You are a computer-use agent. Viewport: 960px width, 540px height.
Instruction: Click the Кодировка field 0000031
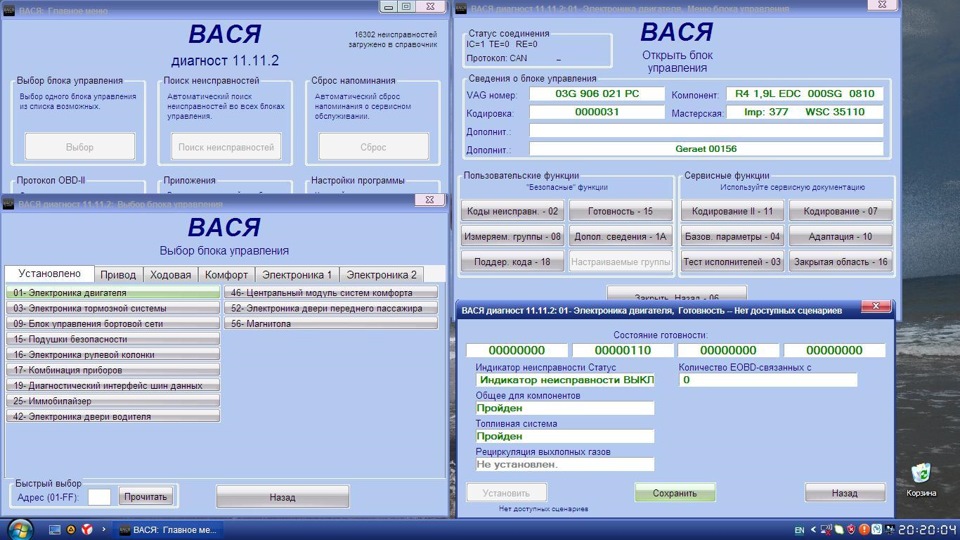(x=597, y=112)
